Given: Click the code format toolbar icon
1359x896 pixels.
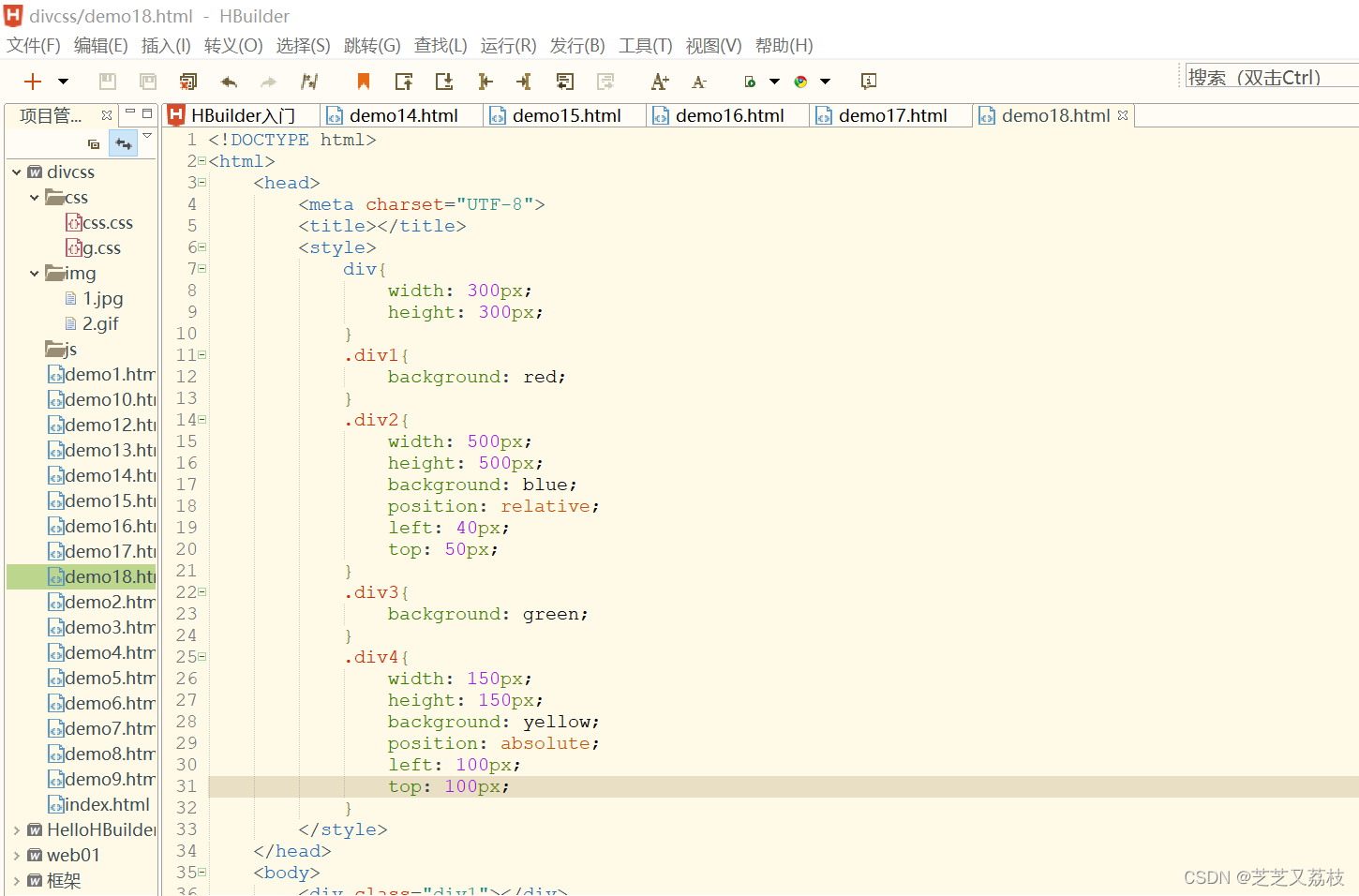Looking at the screenshot, I should point(309,82).
